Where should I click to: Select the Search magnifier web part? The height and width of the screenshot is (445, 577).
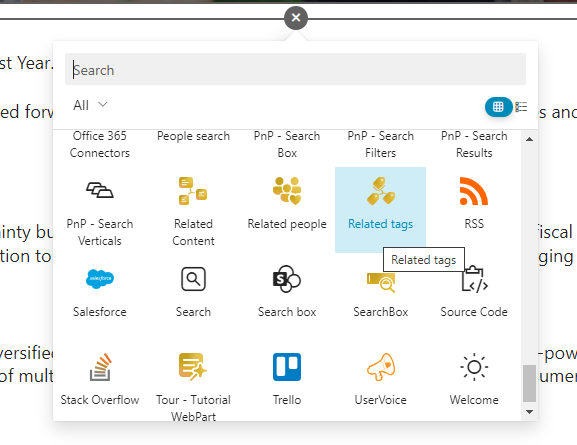[x=193, y=291]
